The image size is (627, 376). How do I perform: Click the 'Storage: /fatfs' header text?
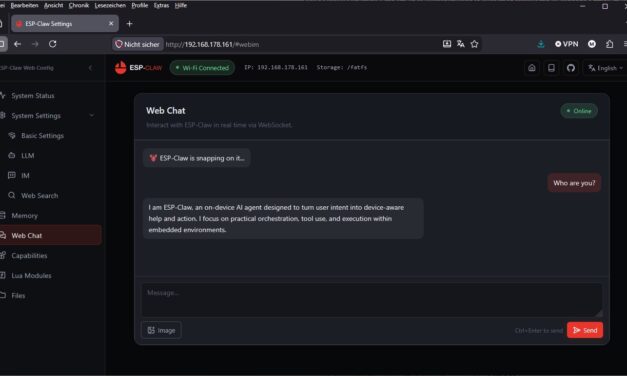341,68
